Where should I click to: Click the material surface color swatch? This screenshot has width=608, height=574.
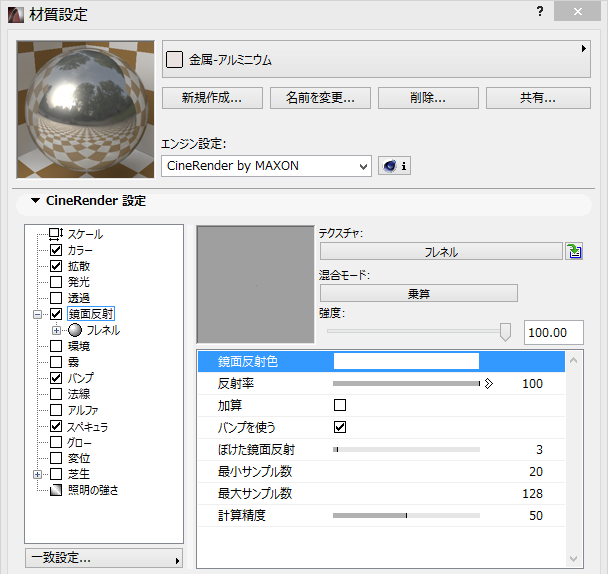coord(174,60)
